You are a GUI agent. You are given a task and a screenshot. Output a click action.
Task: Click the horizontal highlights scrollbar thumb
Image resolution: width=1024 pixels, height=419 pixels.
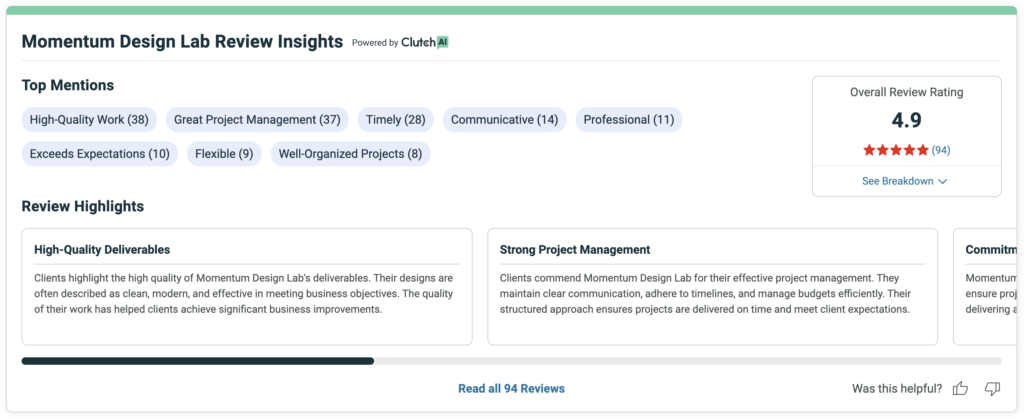(x=198, y=361)
